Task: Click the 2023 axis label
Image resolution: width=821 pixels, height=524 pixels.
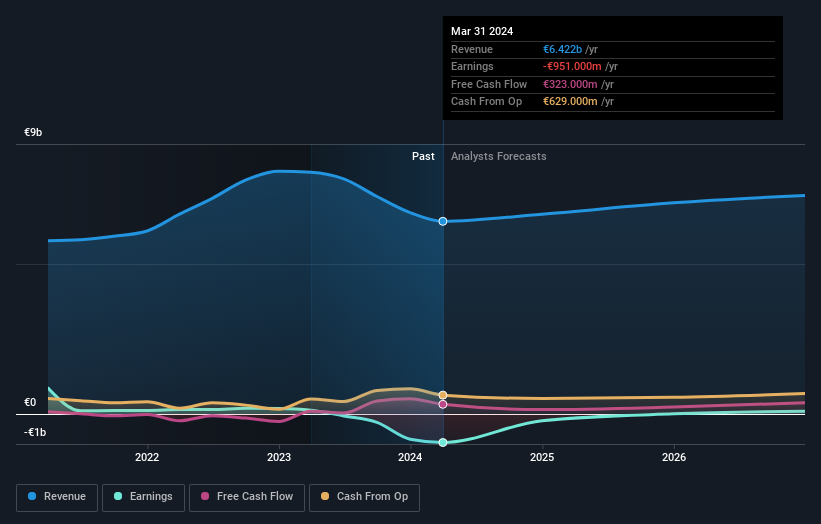Action: pos(279,457)
